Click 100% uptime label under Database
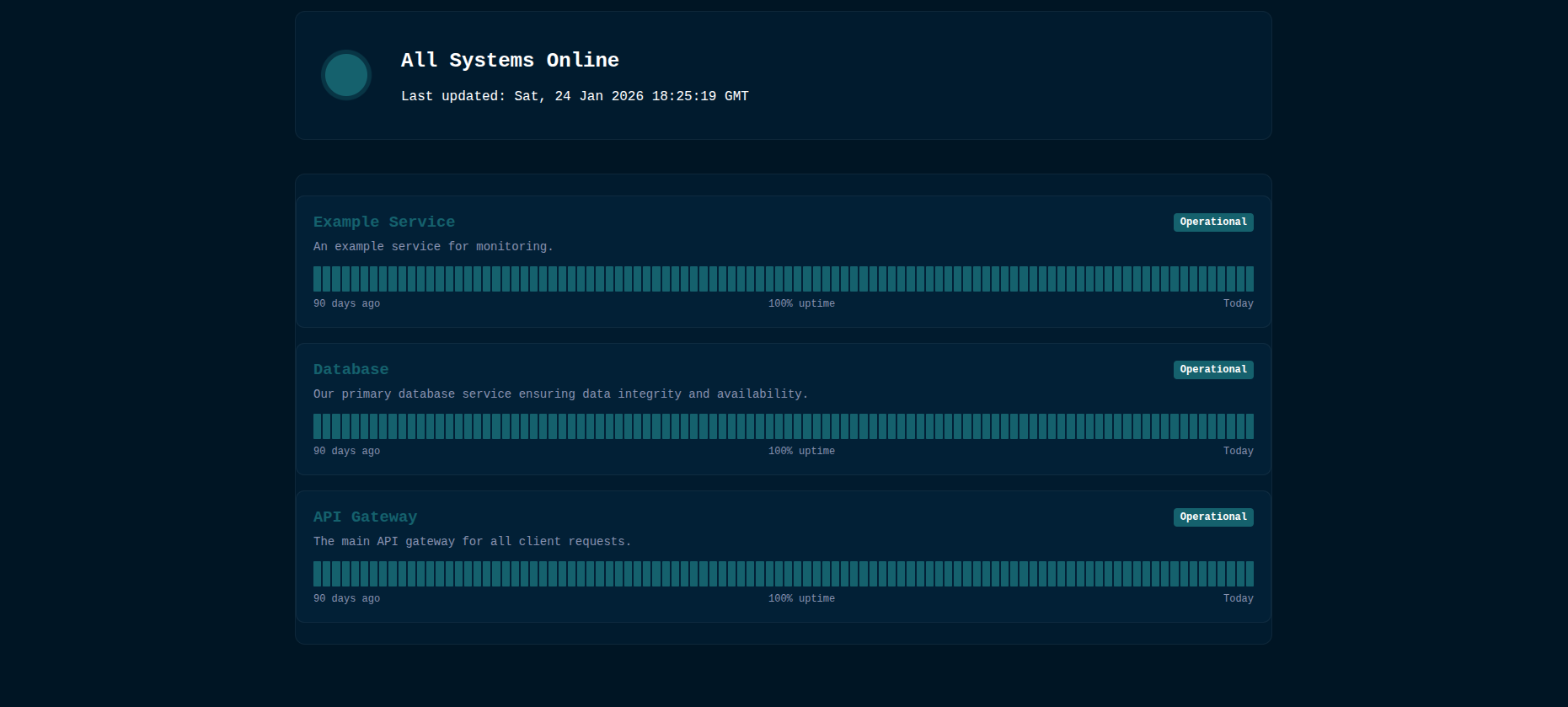 point(801,451)
